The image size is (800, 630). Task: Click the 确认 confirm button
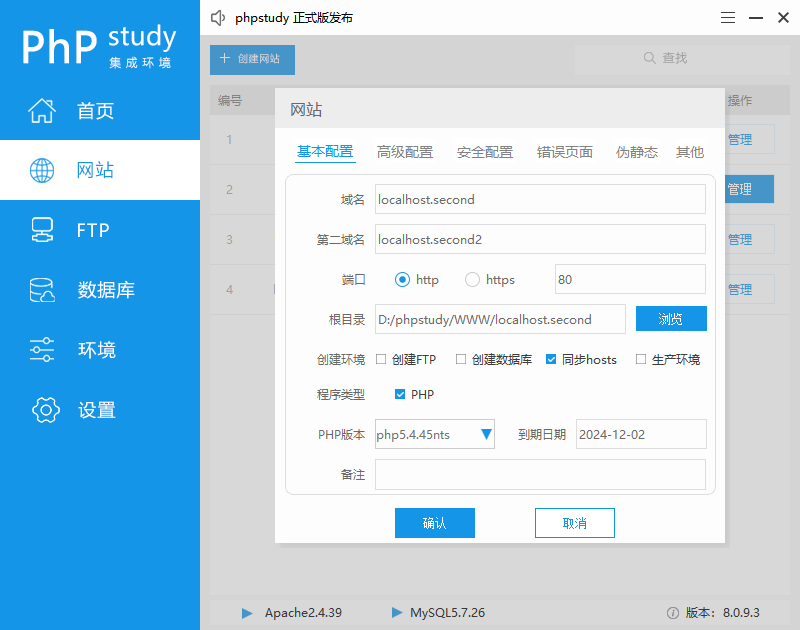435,522
